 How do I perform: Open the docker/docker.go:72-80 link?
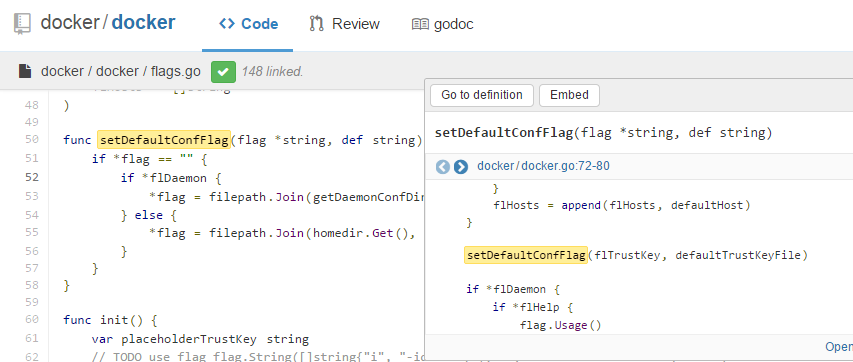click(543, 166)
